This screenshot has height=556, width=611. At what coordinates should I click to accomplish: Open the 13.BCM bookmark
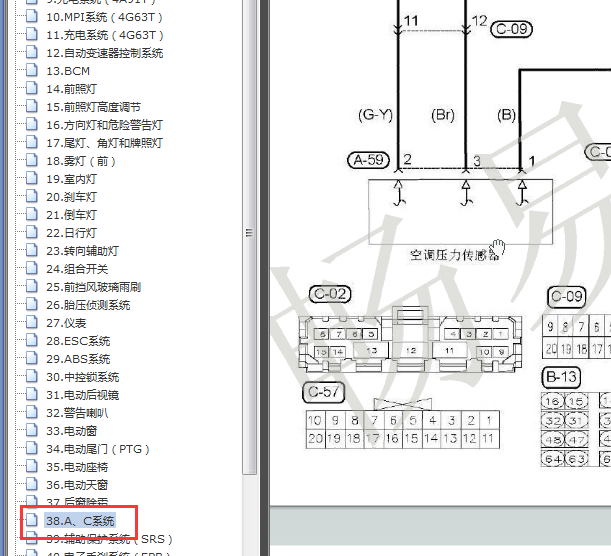click(x=68, y=71)
